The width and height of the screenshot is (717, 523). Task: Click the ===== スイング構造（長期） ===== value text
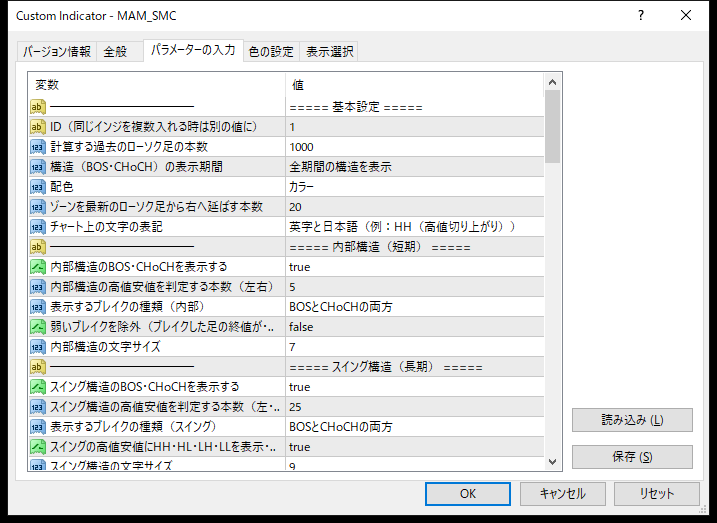click(386, 367)
